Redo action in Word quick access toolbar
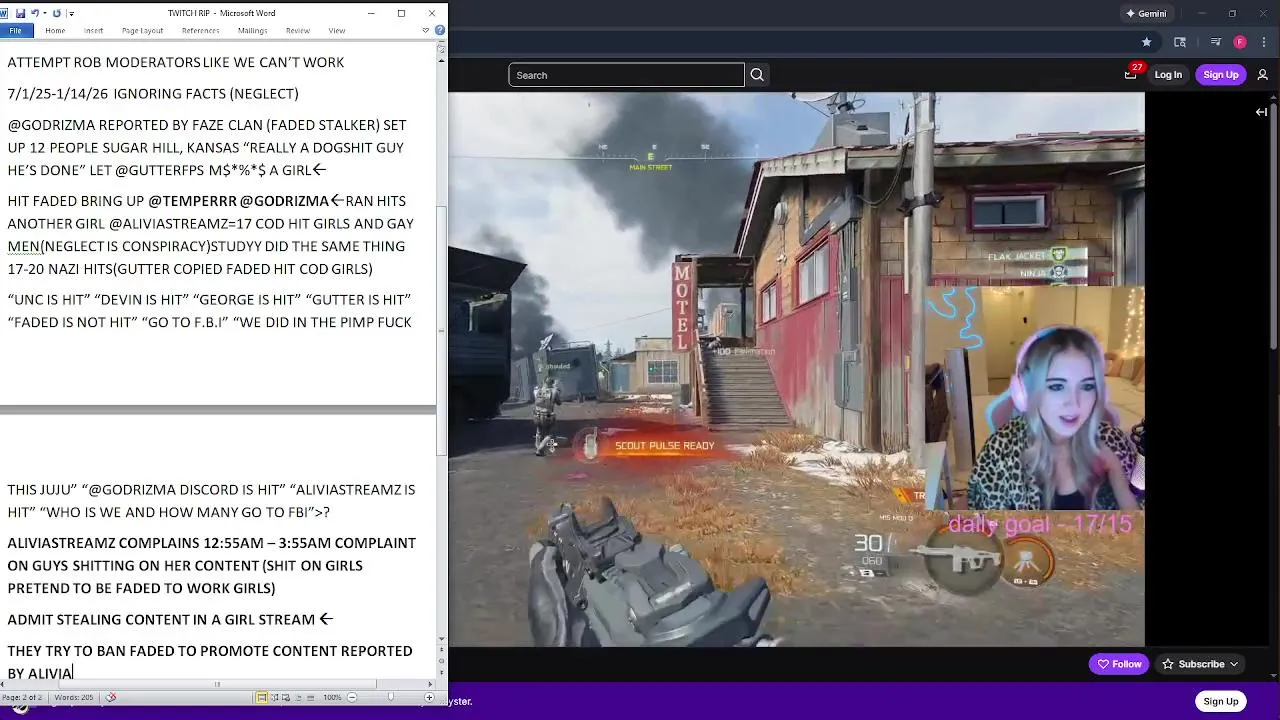 pyautogui.click(x=56, y=13)
